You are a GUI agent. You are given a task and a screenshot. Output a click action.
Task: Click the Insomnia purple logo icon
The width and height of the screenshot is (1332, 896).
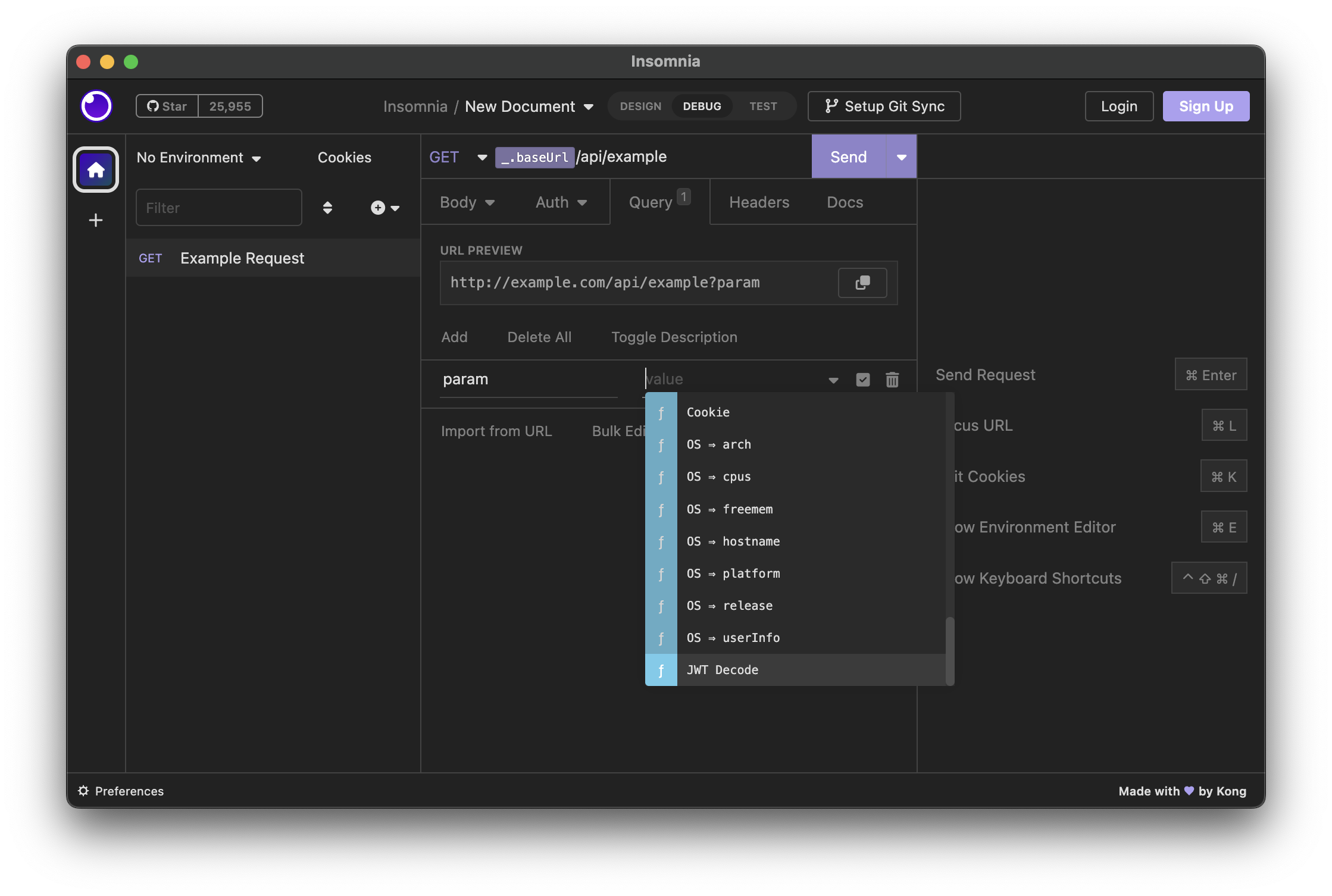[96, 106]
